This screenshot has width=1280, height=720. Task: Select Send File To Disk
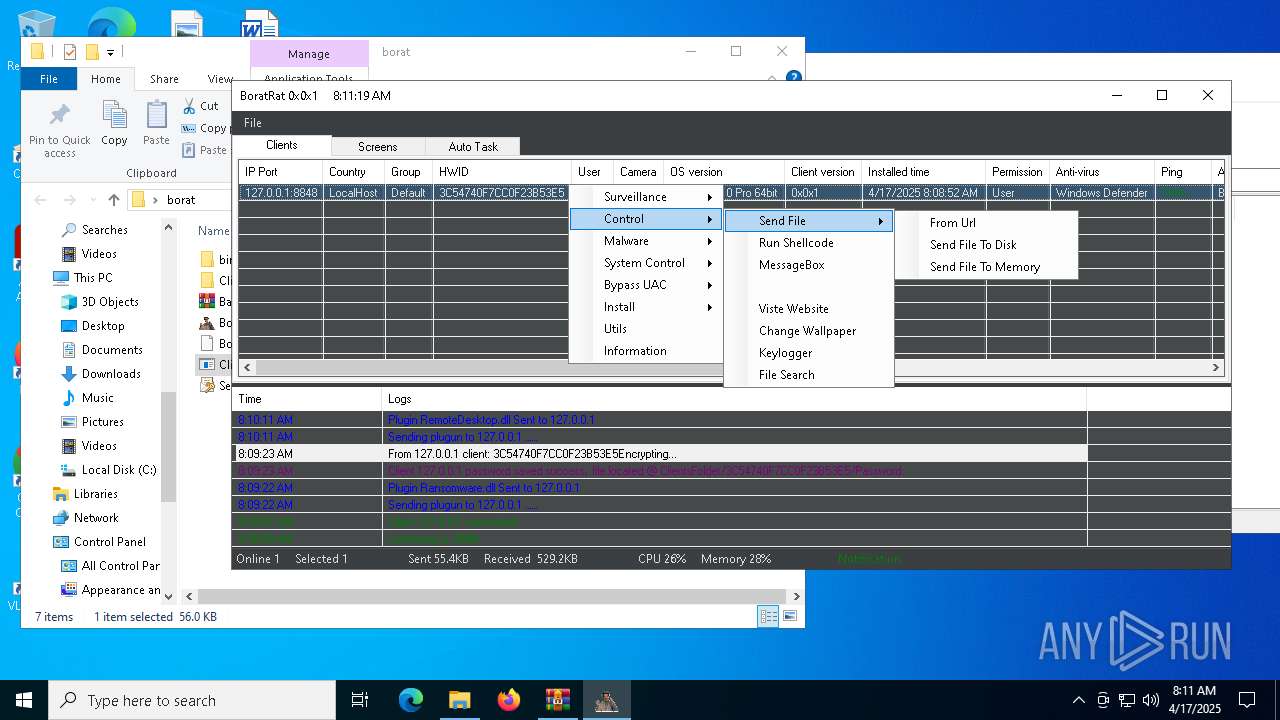pyautogui.click(x=986, y=245)
